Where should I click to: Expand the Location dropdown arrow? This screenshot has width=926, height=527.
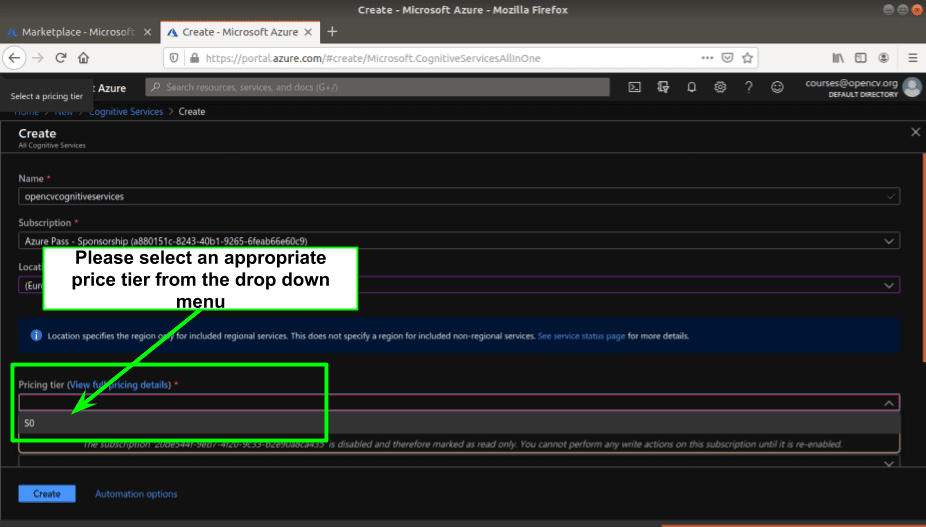[889, 285]
